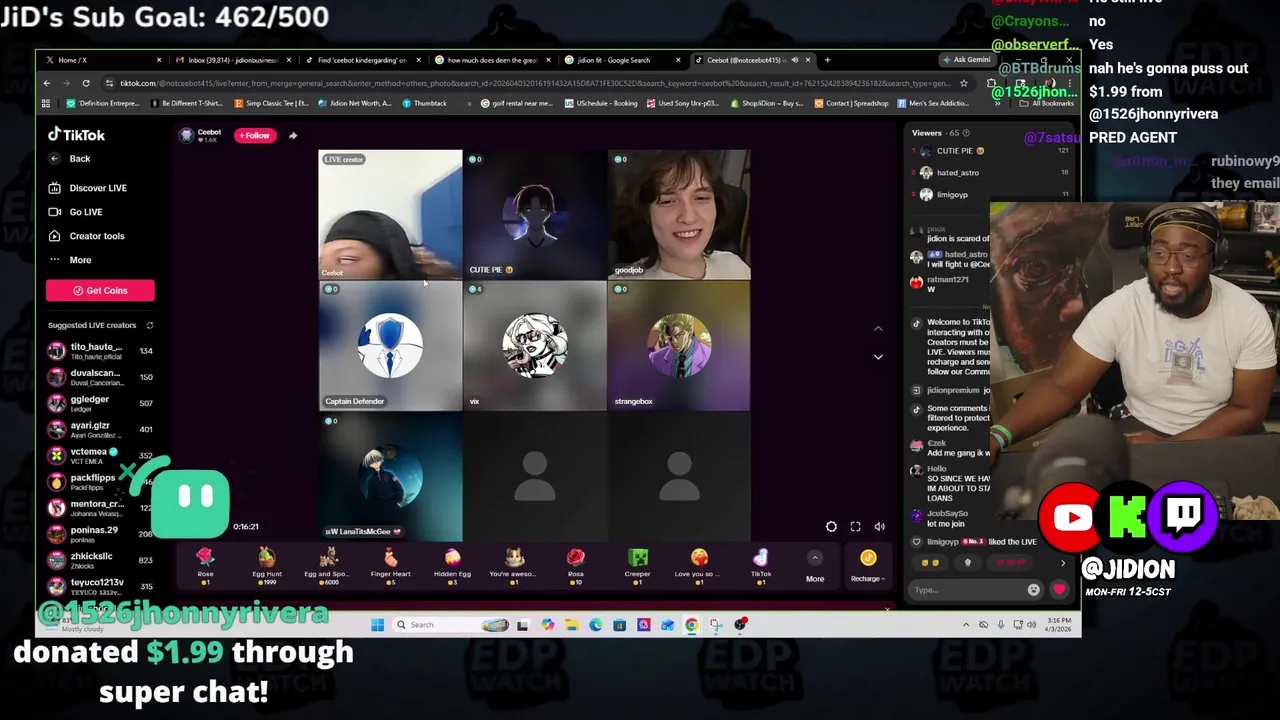Select the vix guest tile
Screen dimensions: 1280x720
534,346
